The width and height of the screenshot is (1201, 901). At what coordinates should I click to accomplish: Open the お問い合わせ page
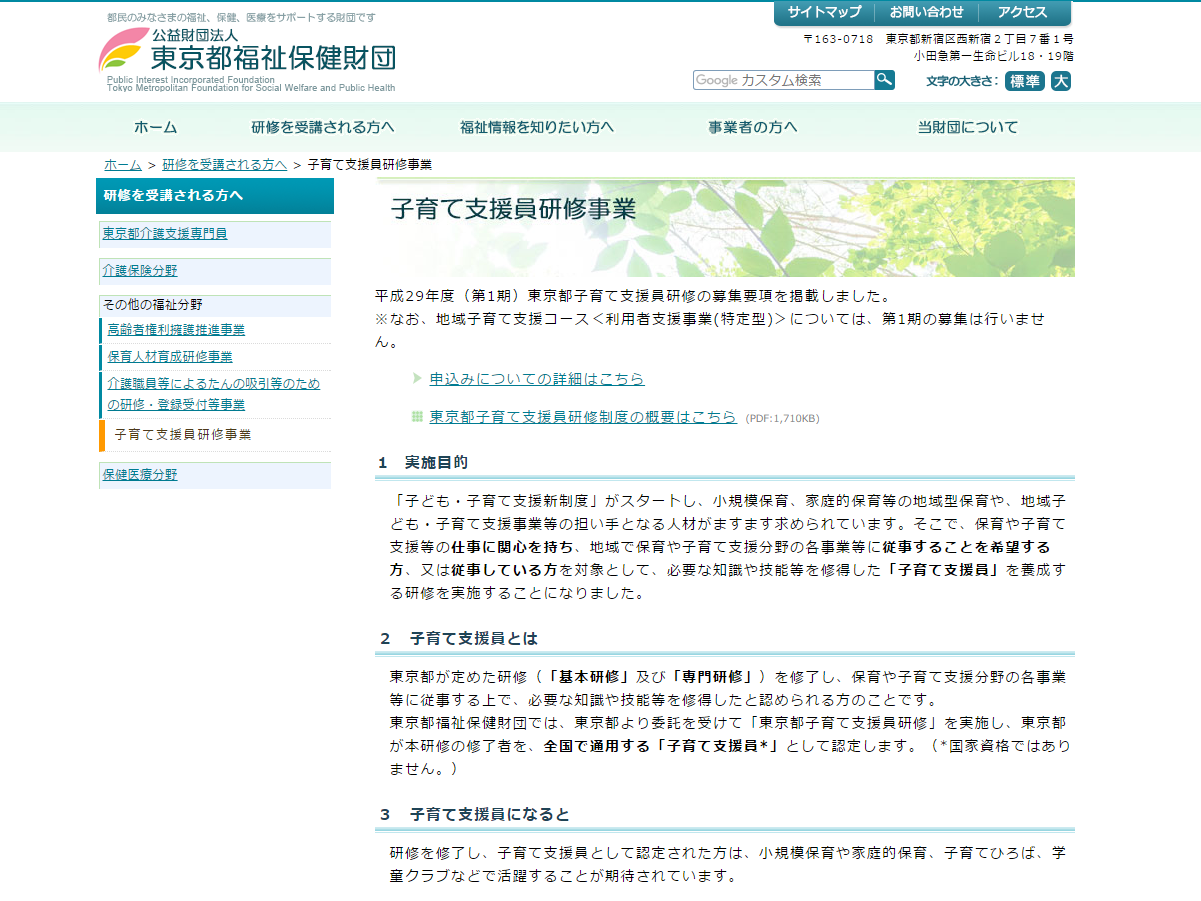[x=926, y=12]
